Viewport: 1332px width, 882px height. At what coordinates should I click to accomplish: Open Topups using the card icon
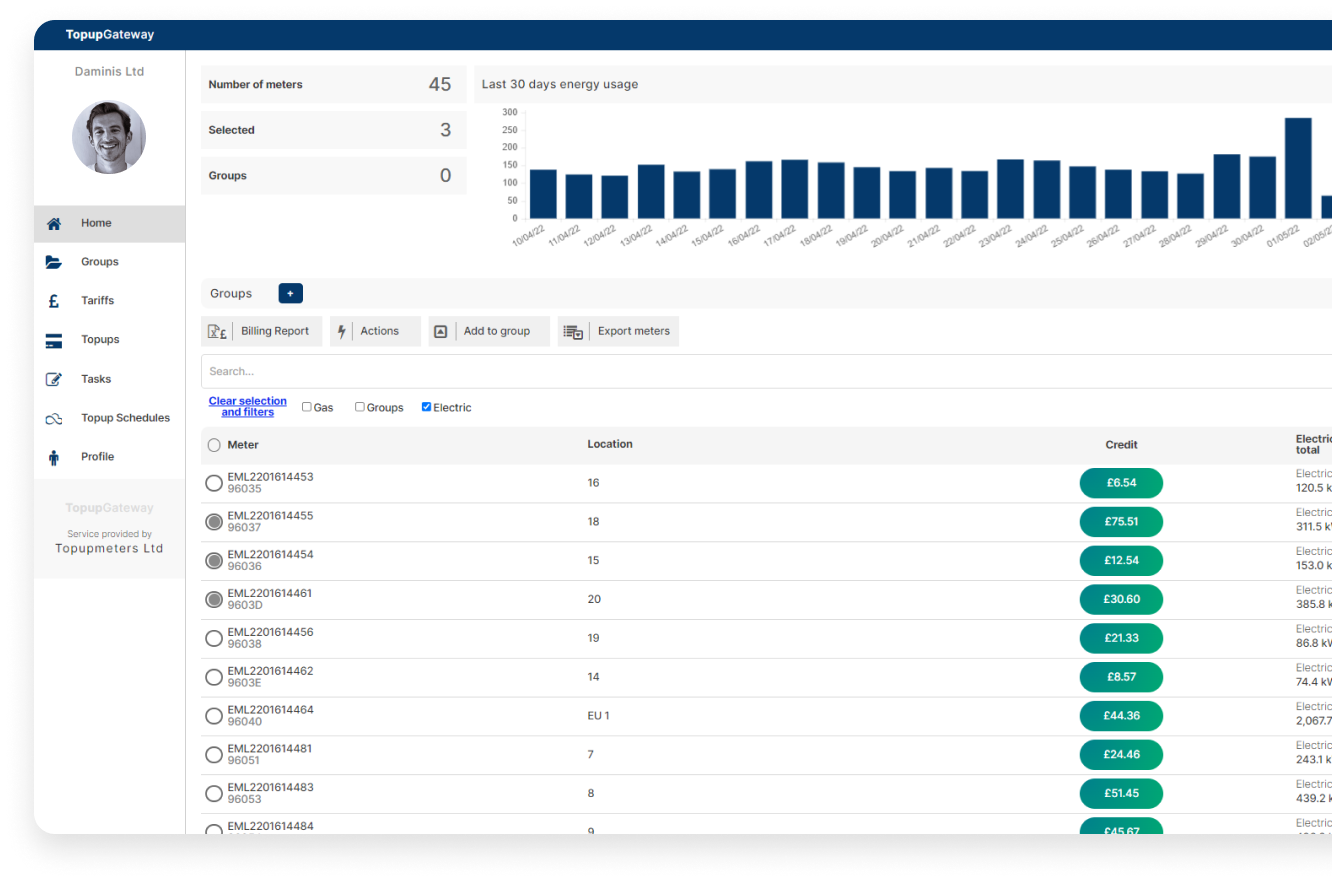(54, 341)
